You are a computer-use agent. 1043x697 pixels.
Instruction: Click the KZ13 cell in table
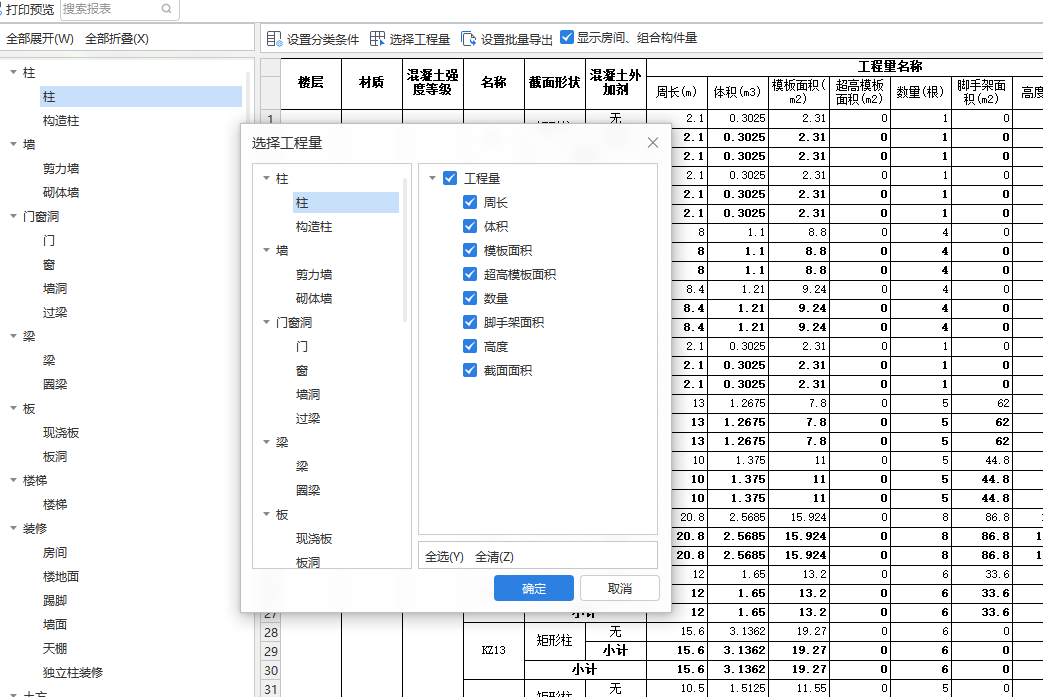point(494,650)
